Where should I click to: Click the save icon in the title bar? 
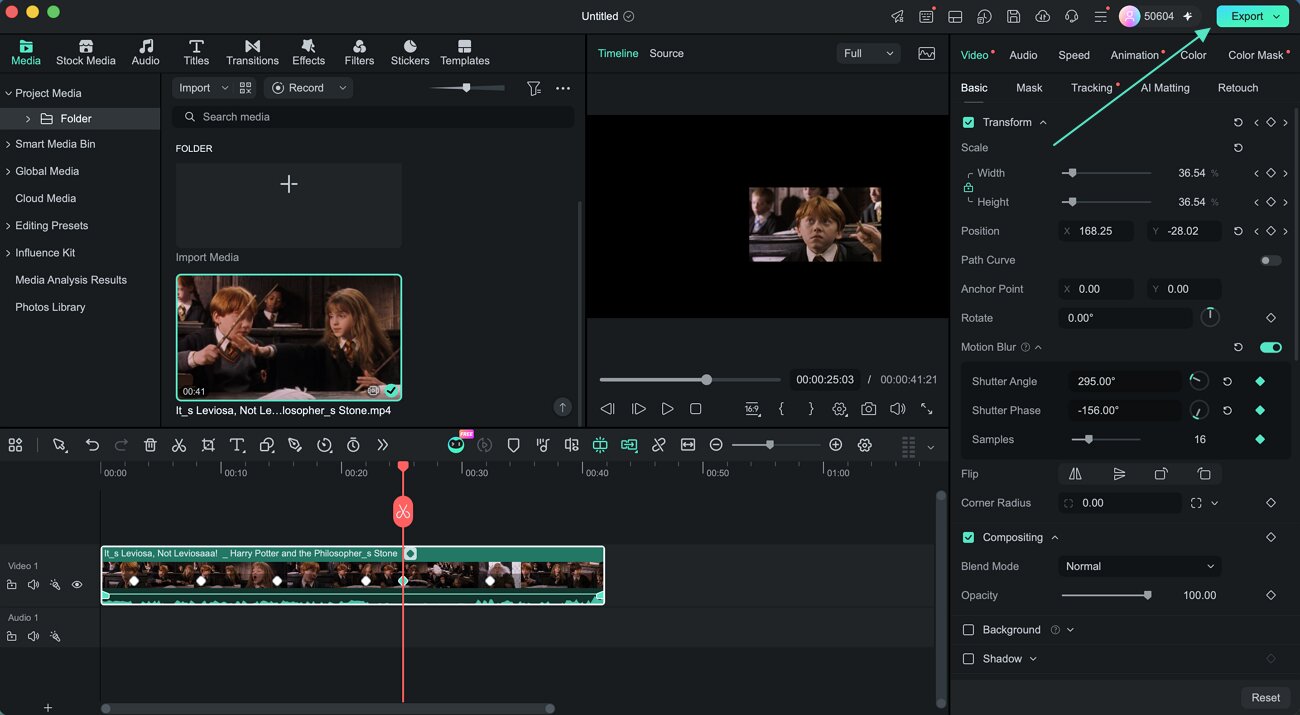1013,16
